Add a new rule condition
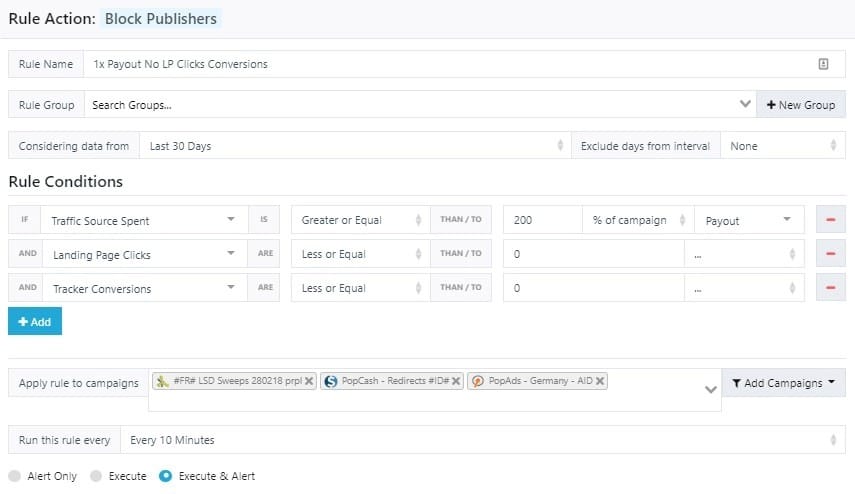Viewport: 855px width, 494px height. (x=35, y=322)
